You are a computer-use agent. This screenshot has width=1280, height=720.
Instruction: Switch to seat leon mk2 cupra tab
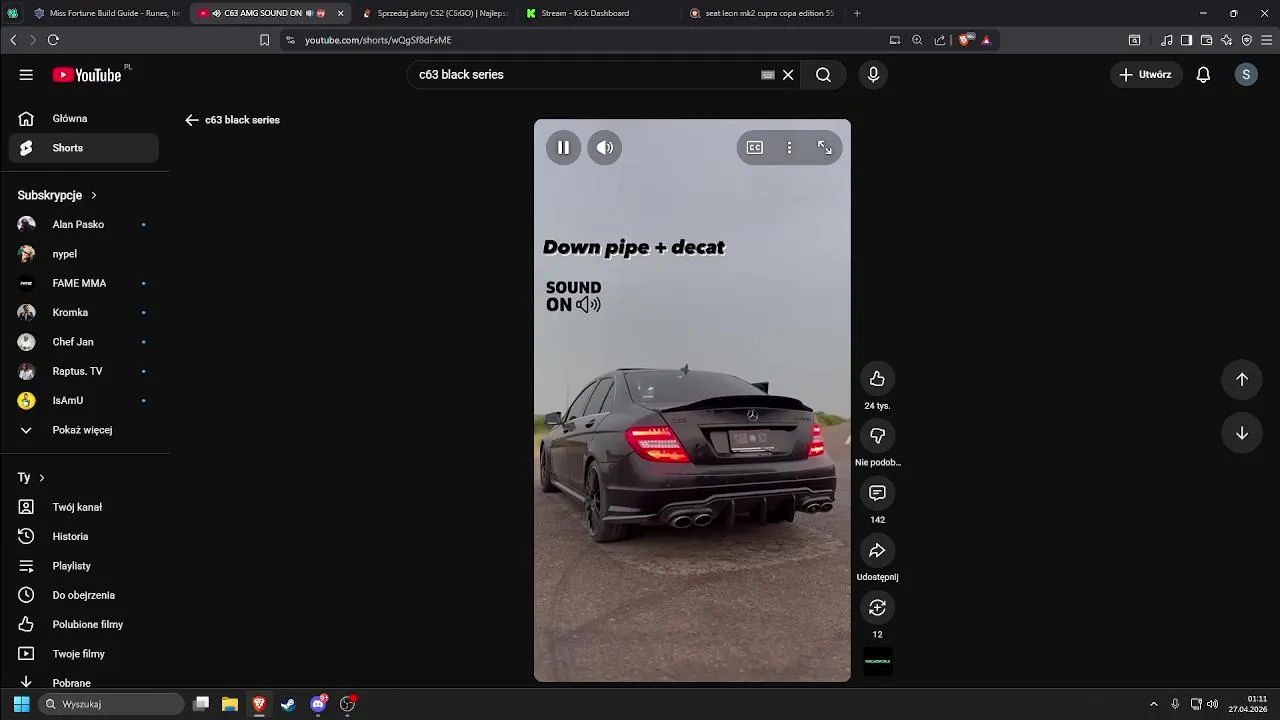pos(762,13)
